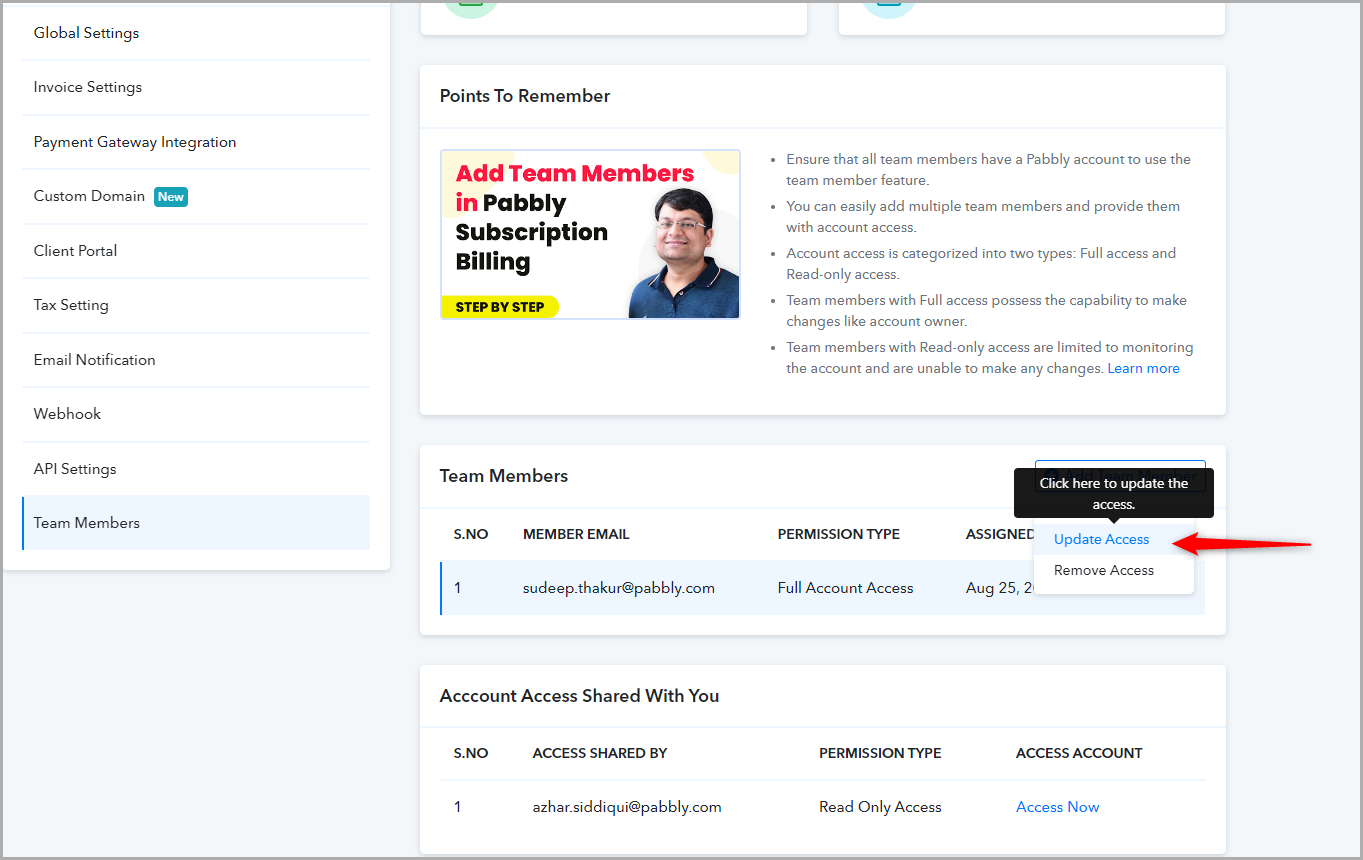
Task: Open API Settings
Action: (x=196, y=469)
